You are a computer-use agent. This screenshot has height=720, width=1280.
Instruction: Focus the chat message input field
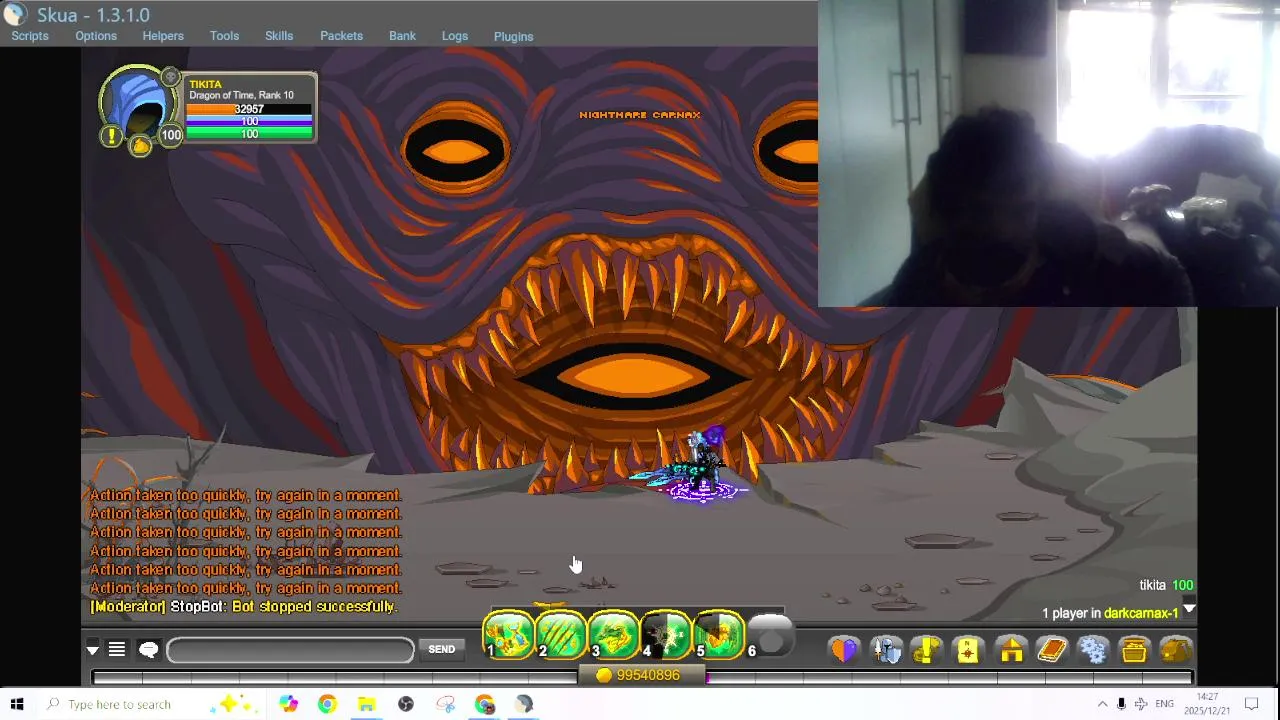pos(290,650)
